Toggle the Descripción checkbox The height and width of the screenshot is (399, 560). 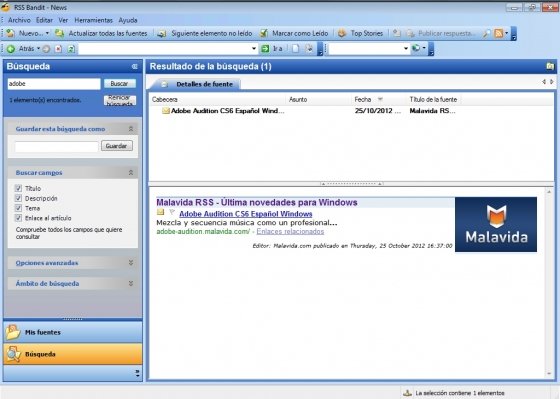(x=18, y=198)
